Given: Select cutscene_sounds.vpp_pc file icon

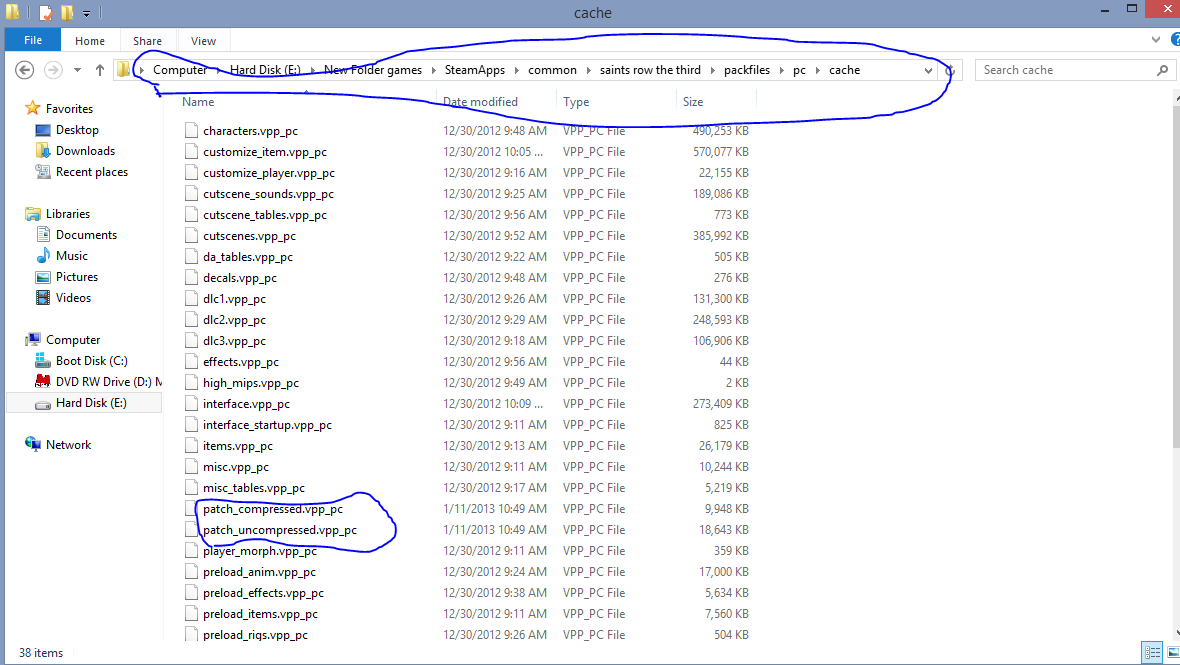Looking at the screenshot, I should (x=191, y=193).
